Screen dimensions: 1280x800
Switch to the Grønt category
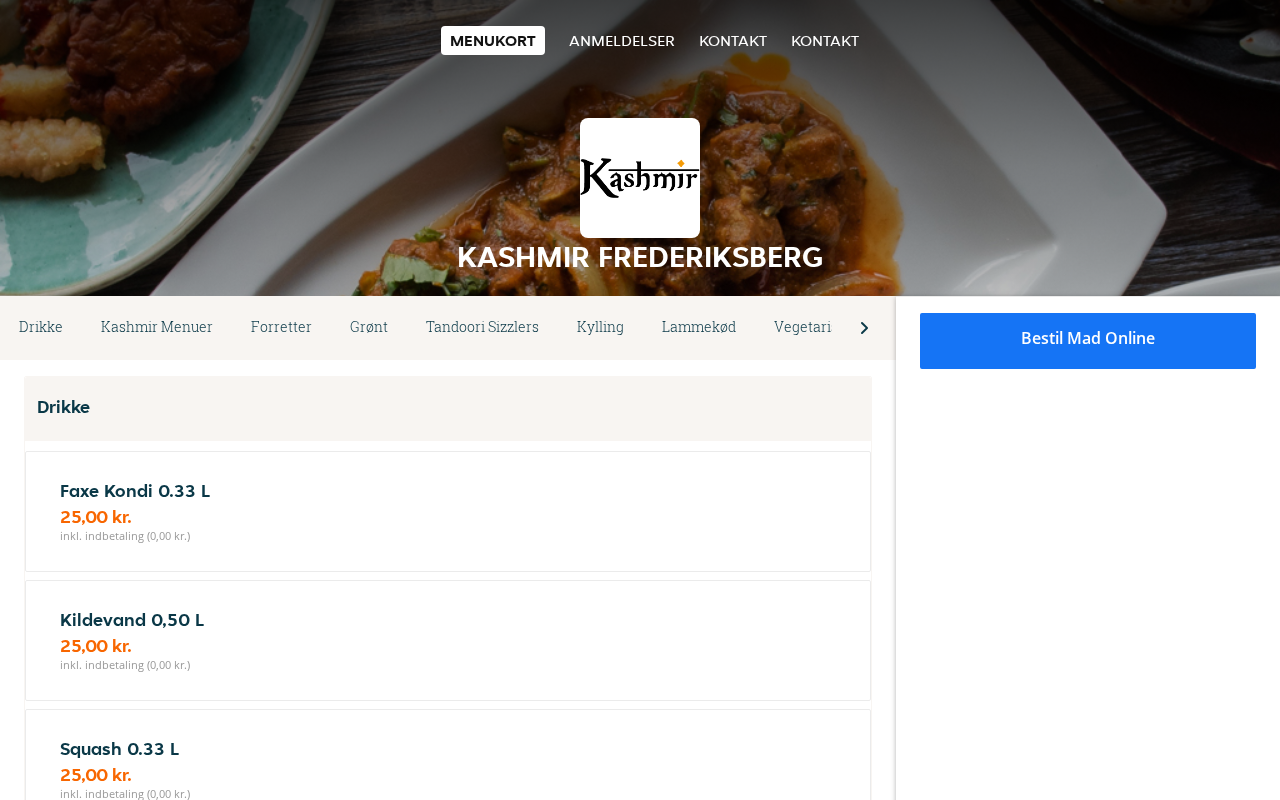369,327
